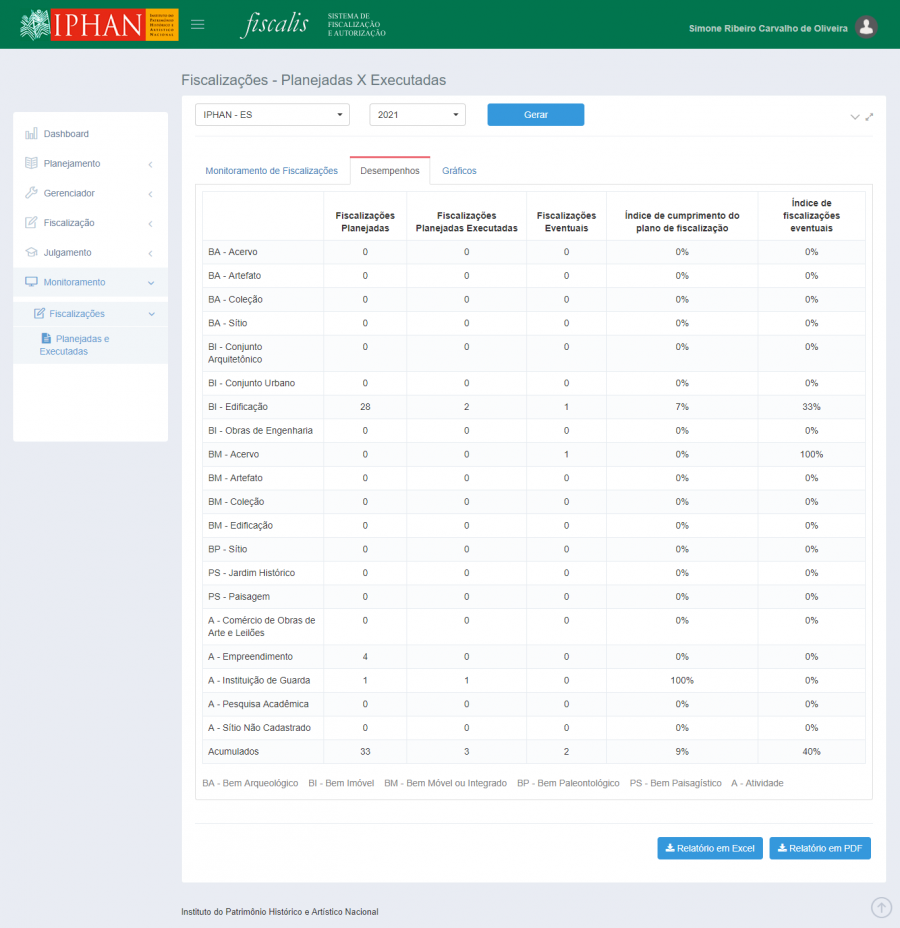900x928 pixels.
Task: Click the scroll-to-top arrow icon
Action: [881, 907]
